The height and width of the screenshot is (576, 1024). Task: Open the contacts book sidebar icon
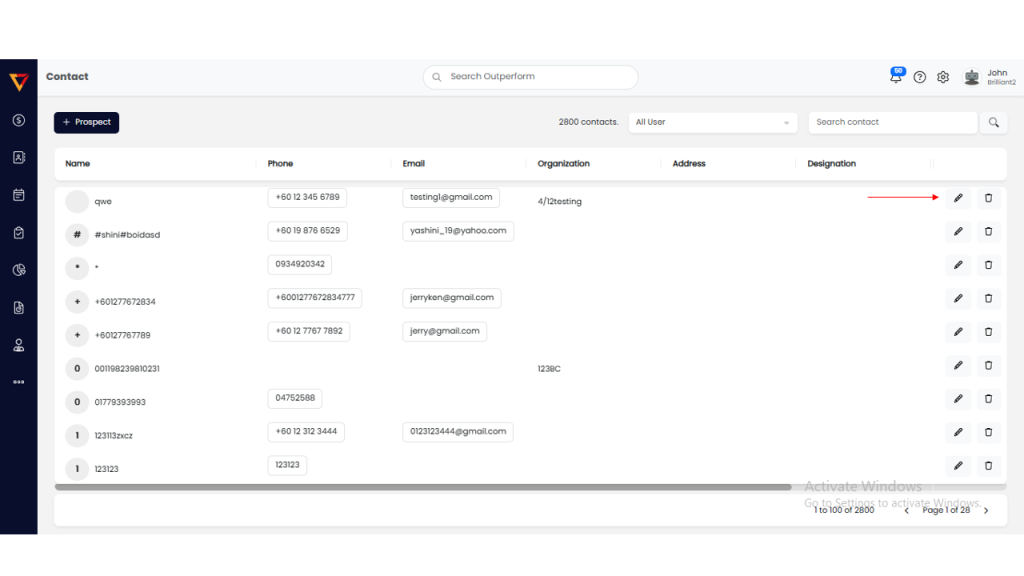tap(18, 157)
